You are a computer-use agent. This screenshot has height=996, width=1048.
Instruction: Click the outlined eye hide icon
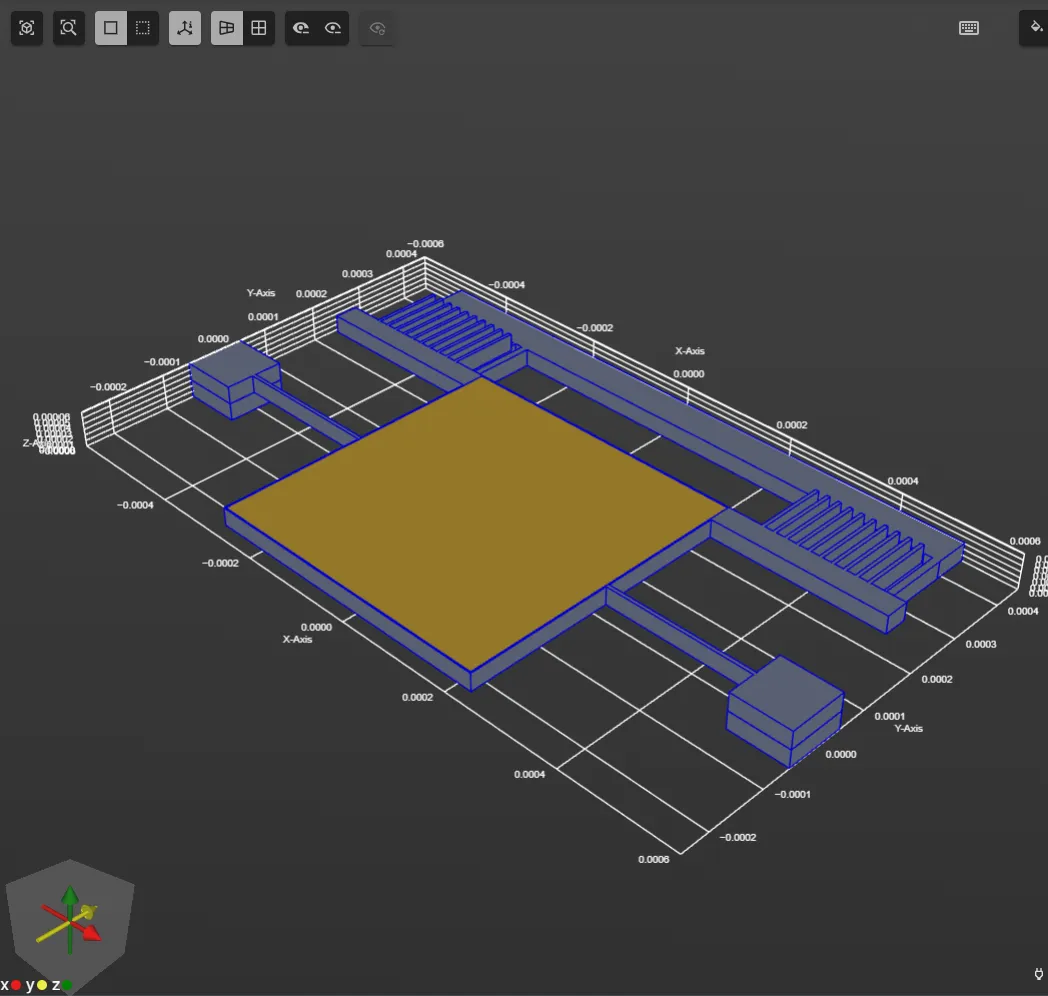333,28
